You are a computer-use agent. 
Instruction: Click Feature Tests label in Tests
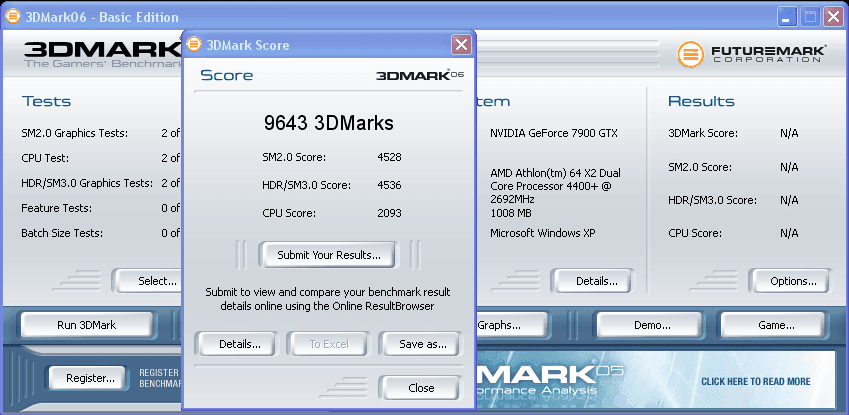click(x=56, y=209)
